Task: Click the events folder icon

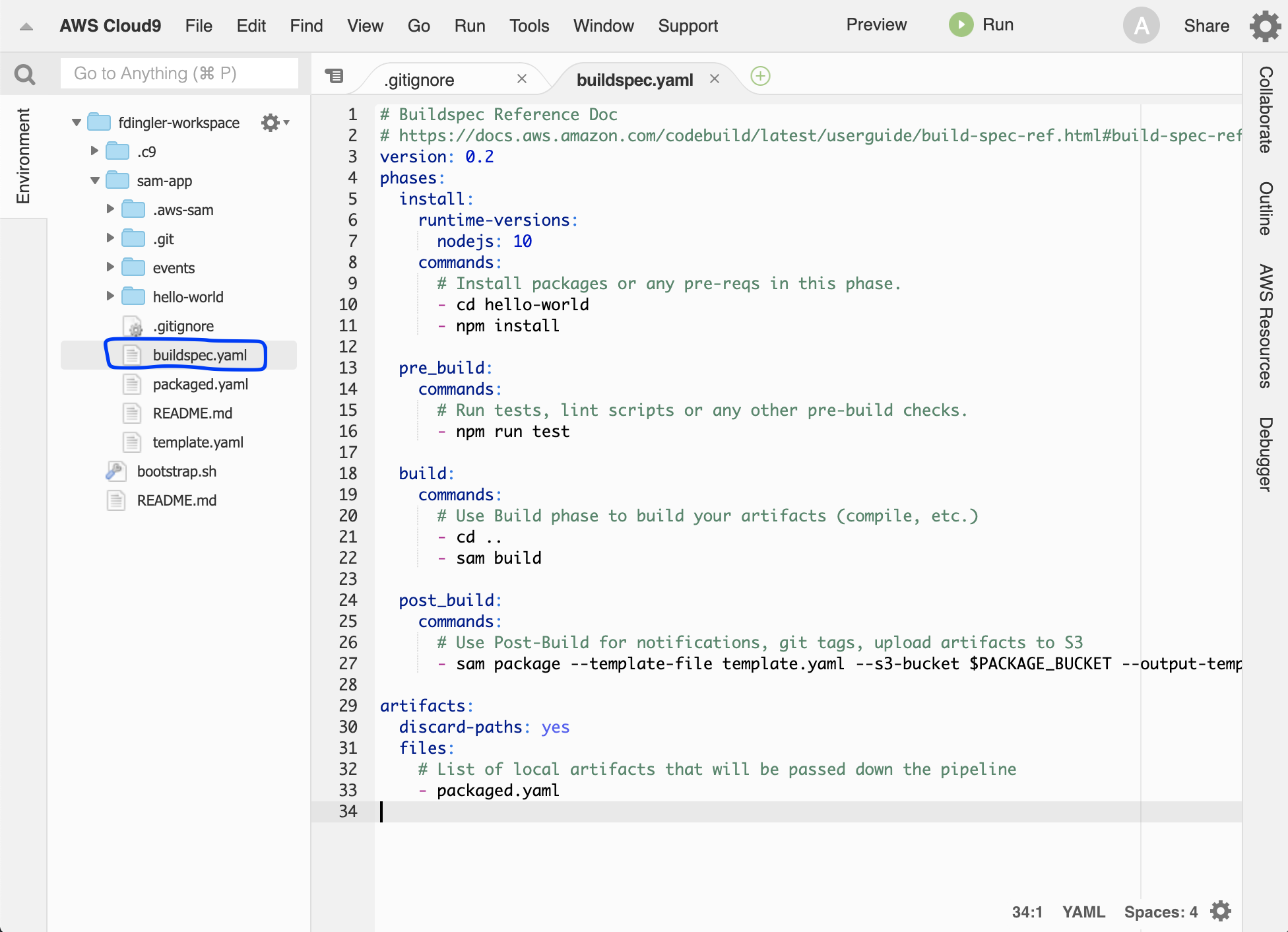Action: pyautogui.click(x=133, y=267)
